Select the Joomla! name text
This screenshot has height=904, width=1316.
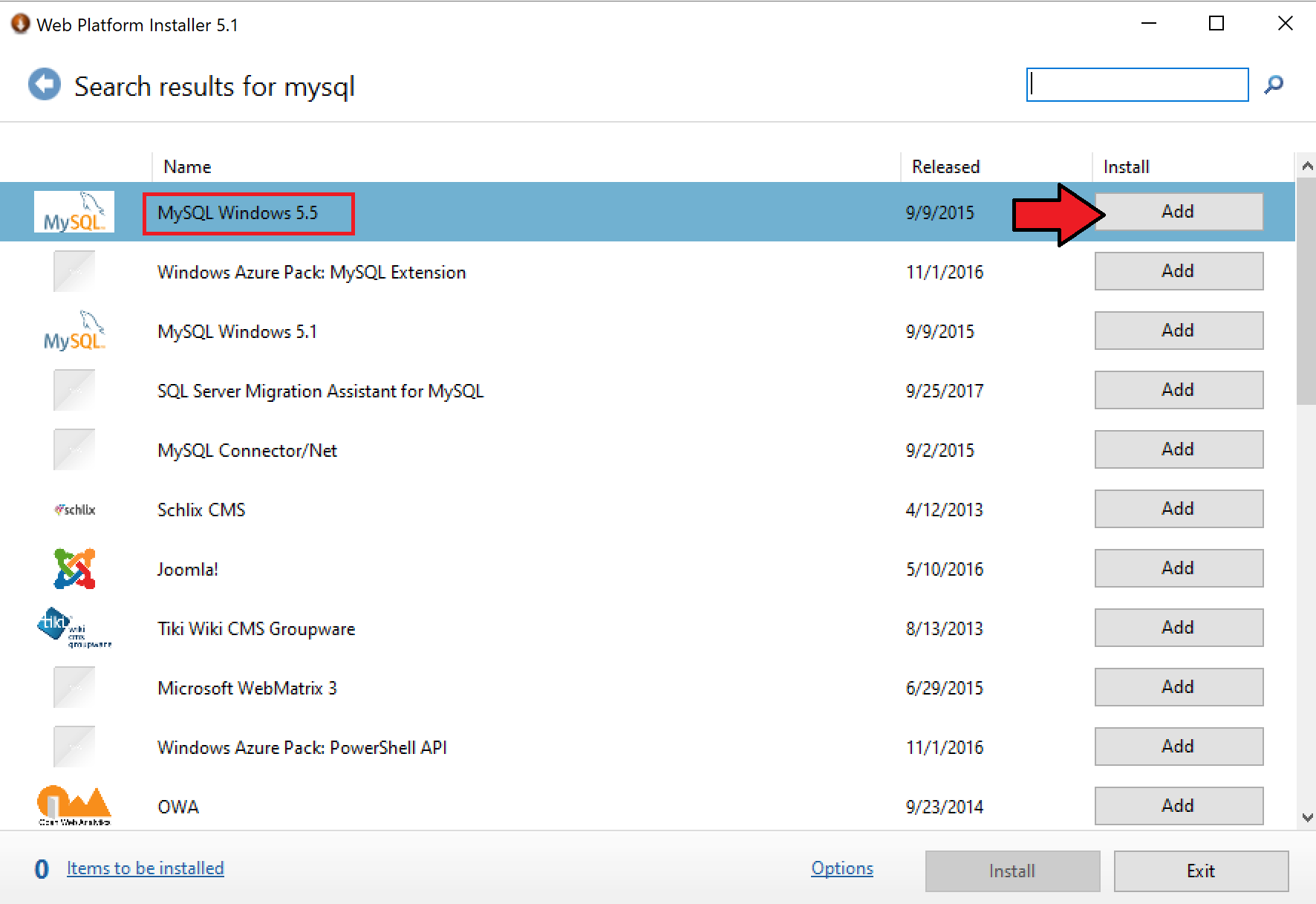tap(188, 570)
